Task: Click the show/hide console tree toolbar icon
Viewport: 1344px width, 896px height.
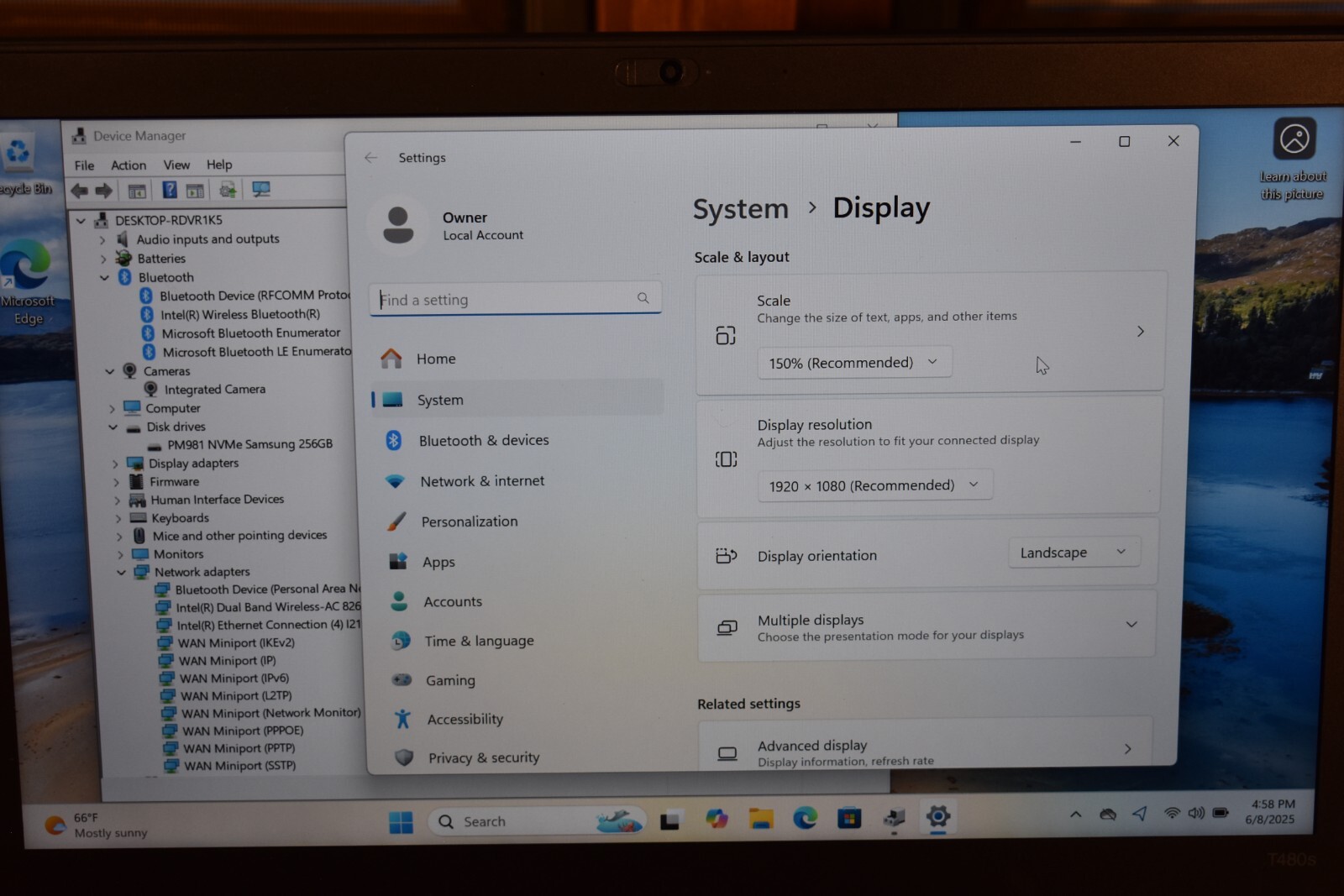Action: tap(137, 191)
